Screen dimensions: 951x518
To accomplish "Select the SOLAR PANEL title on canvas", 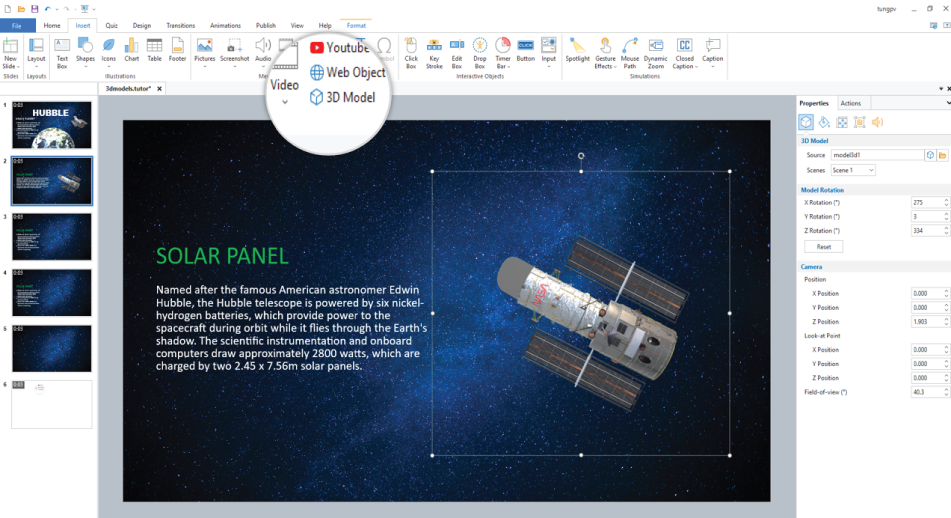I will [222, 256].
